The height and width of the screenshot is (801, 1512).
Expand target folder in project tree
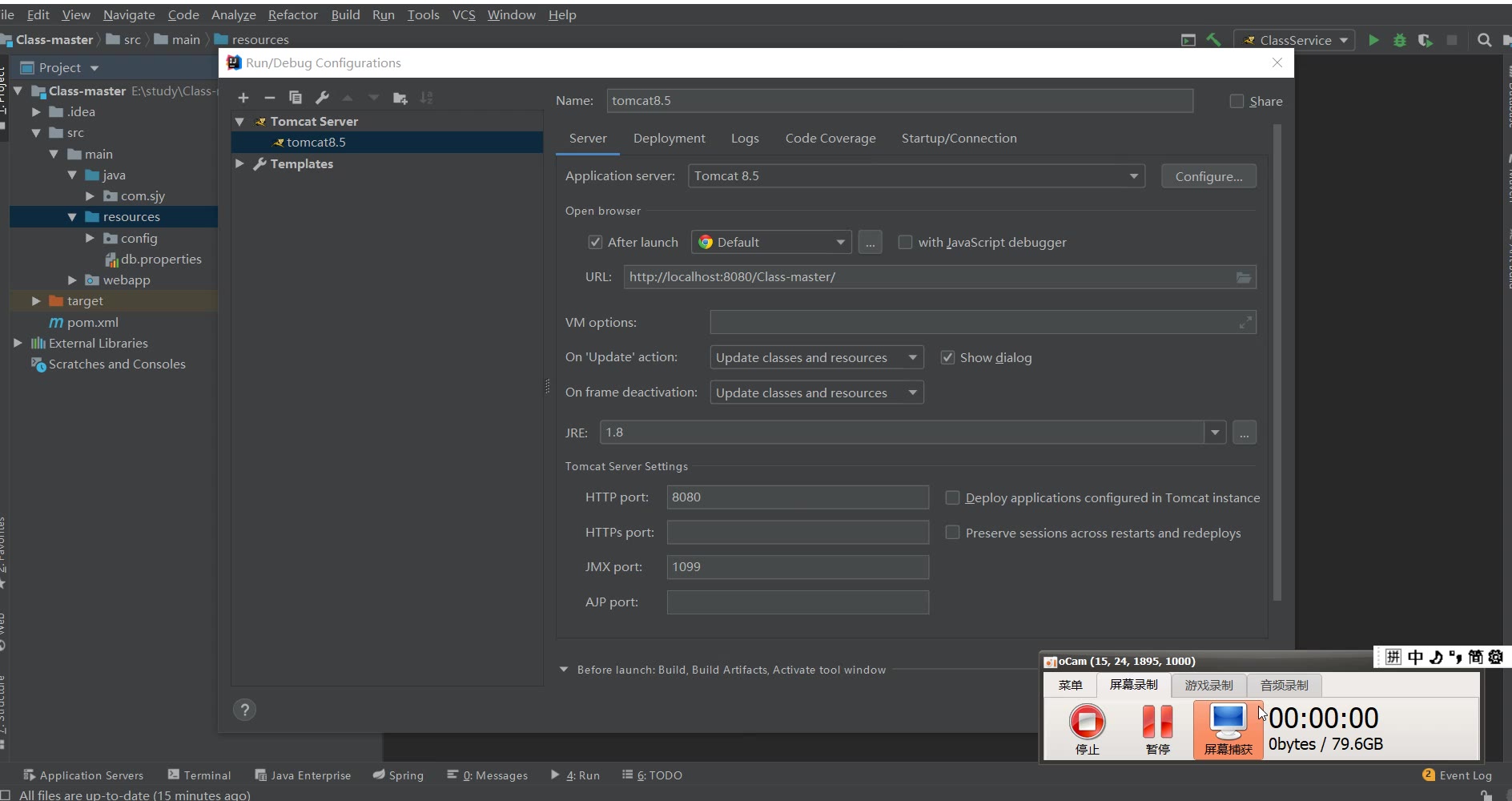[x=36, y=301]
